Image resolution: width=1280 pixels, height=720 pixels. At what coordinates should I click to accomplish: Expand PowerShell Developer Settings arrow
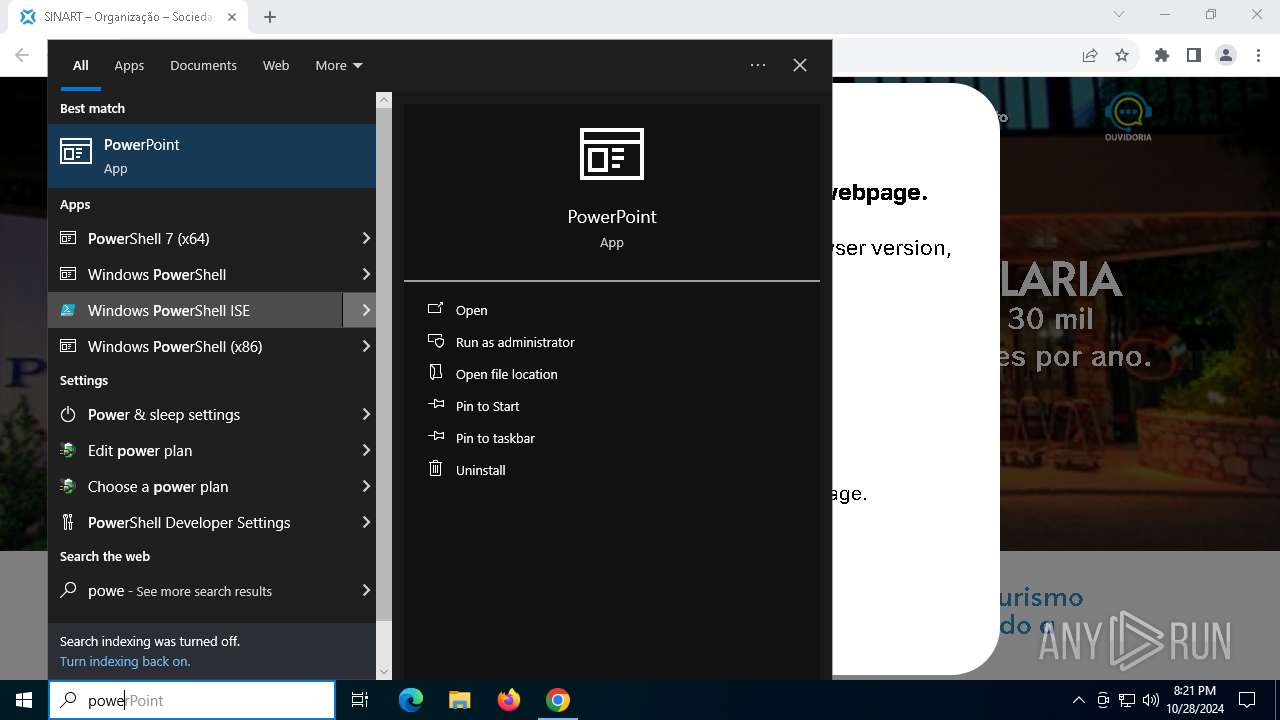pos(366,522)
